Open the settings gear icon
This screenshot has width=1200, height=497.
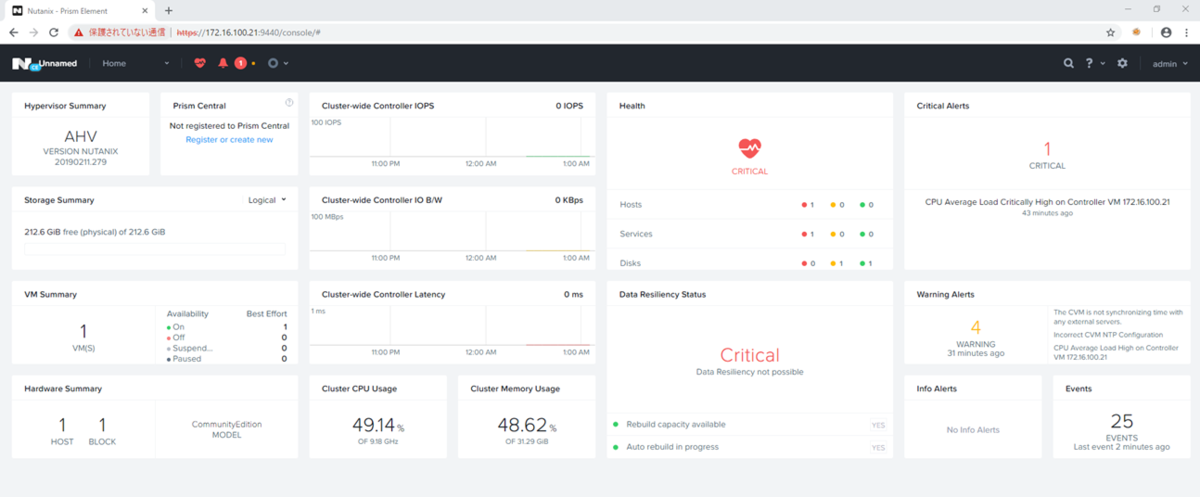[1122, 63]
